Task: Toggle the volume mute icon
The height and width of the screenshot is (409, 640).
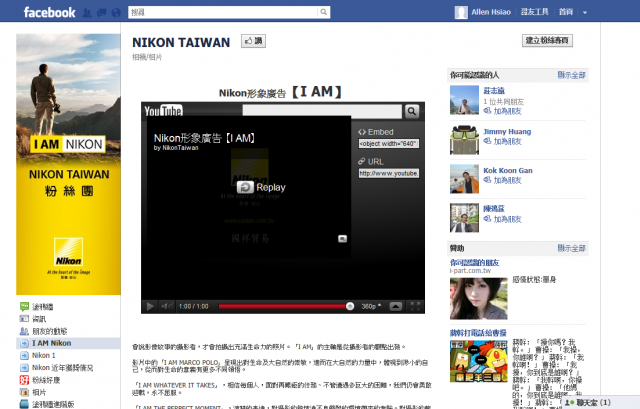Action: tap(166, 306)
